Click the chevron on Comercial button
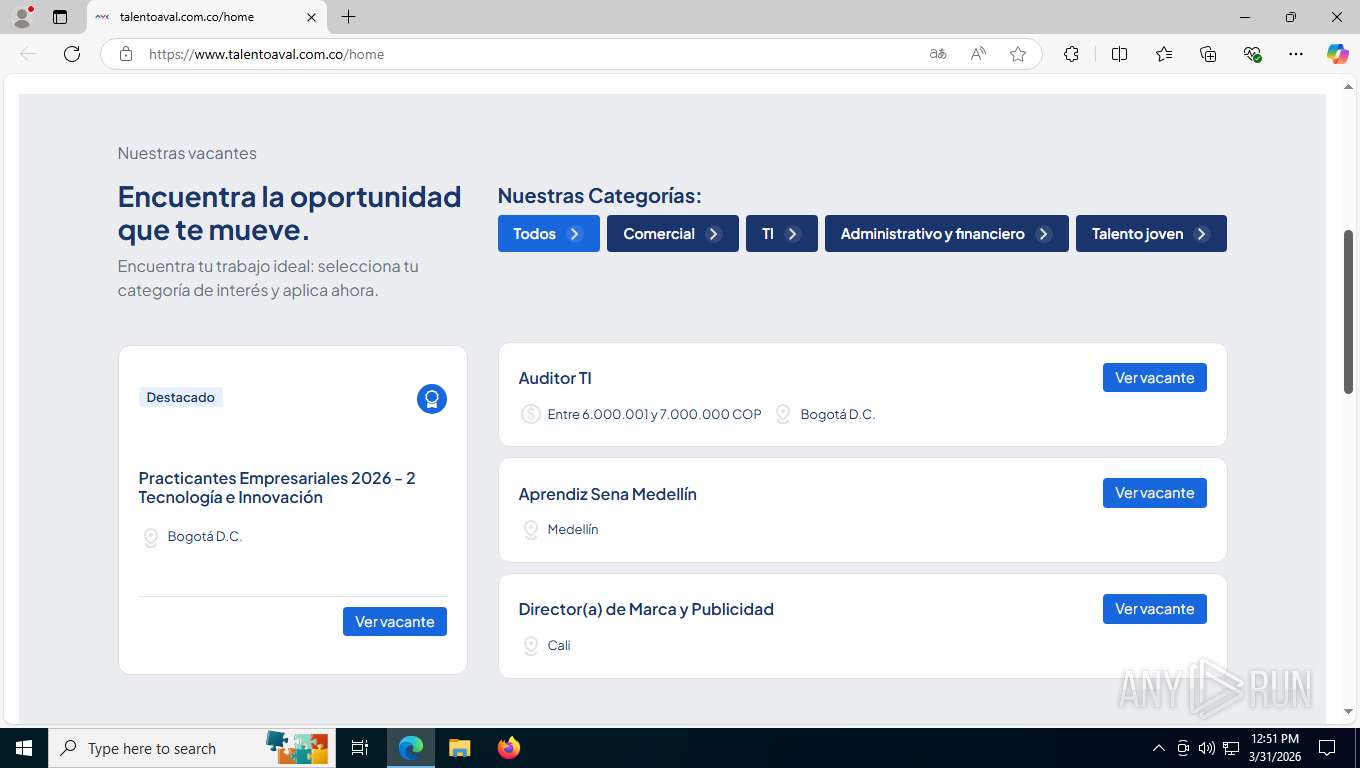Screen dimensions: 1360x768 [714, 234]
